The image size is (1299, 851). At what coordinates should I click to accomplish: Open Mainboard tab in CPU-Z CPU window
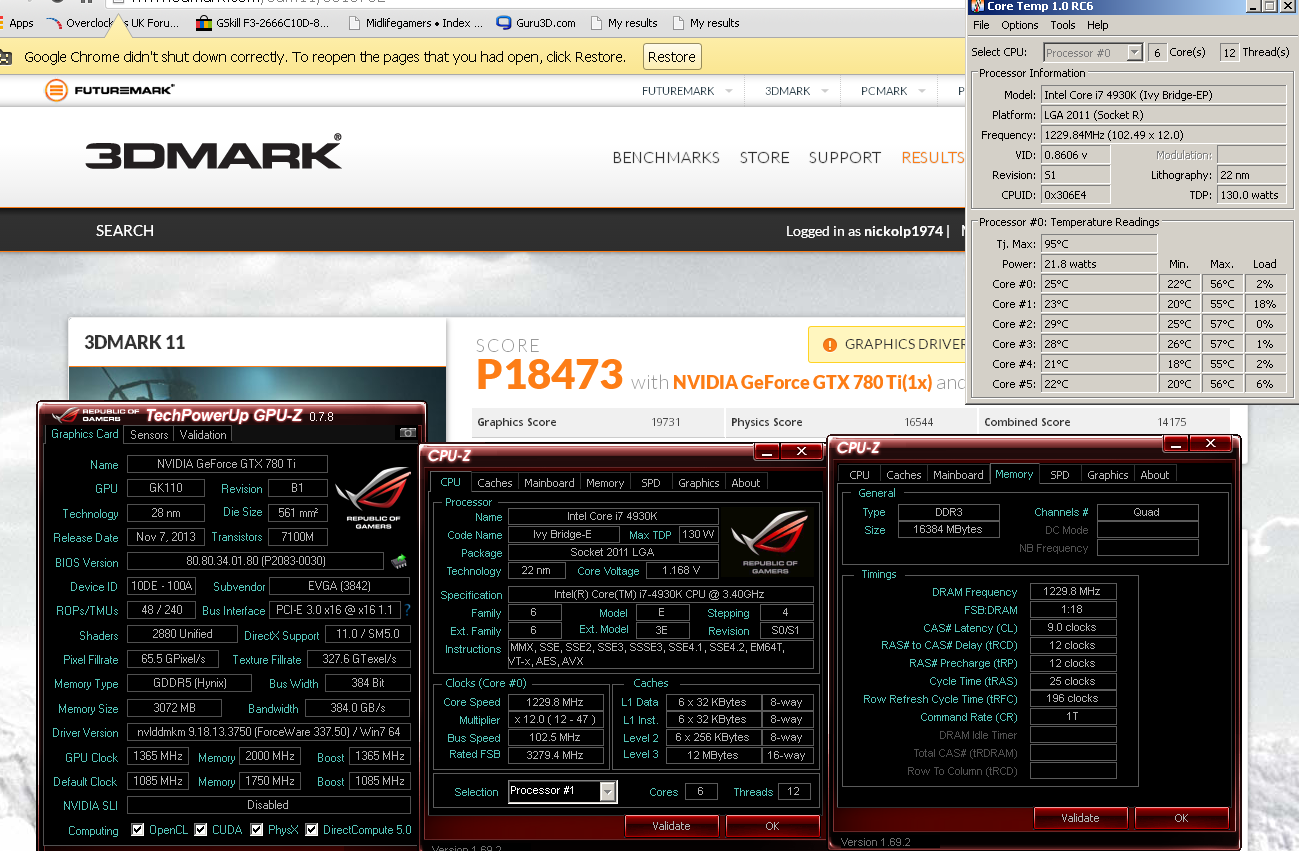click(x=549, y=483)
